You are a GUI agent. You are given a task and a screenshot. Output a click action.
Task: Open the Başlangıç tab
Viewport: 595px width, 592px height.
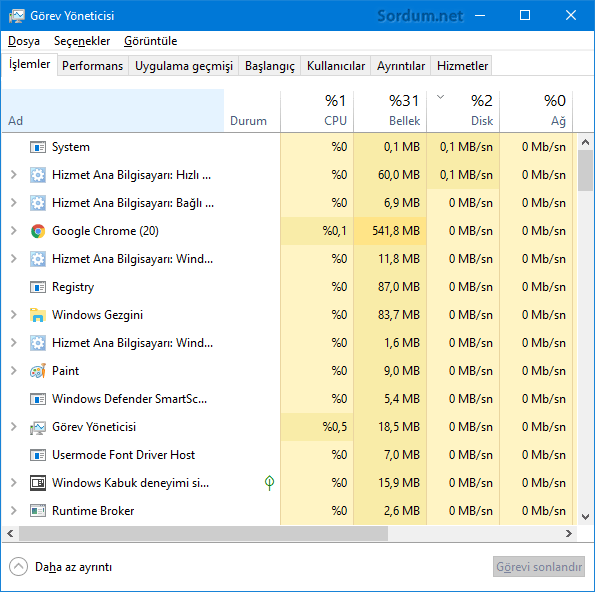pyautogui.click(x=269, y=66)
